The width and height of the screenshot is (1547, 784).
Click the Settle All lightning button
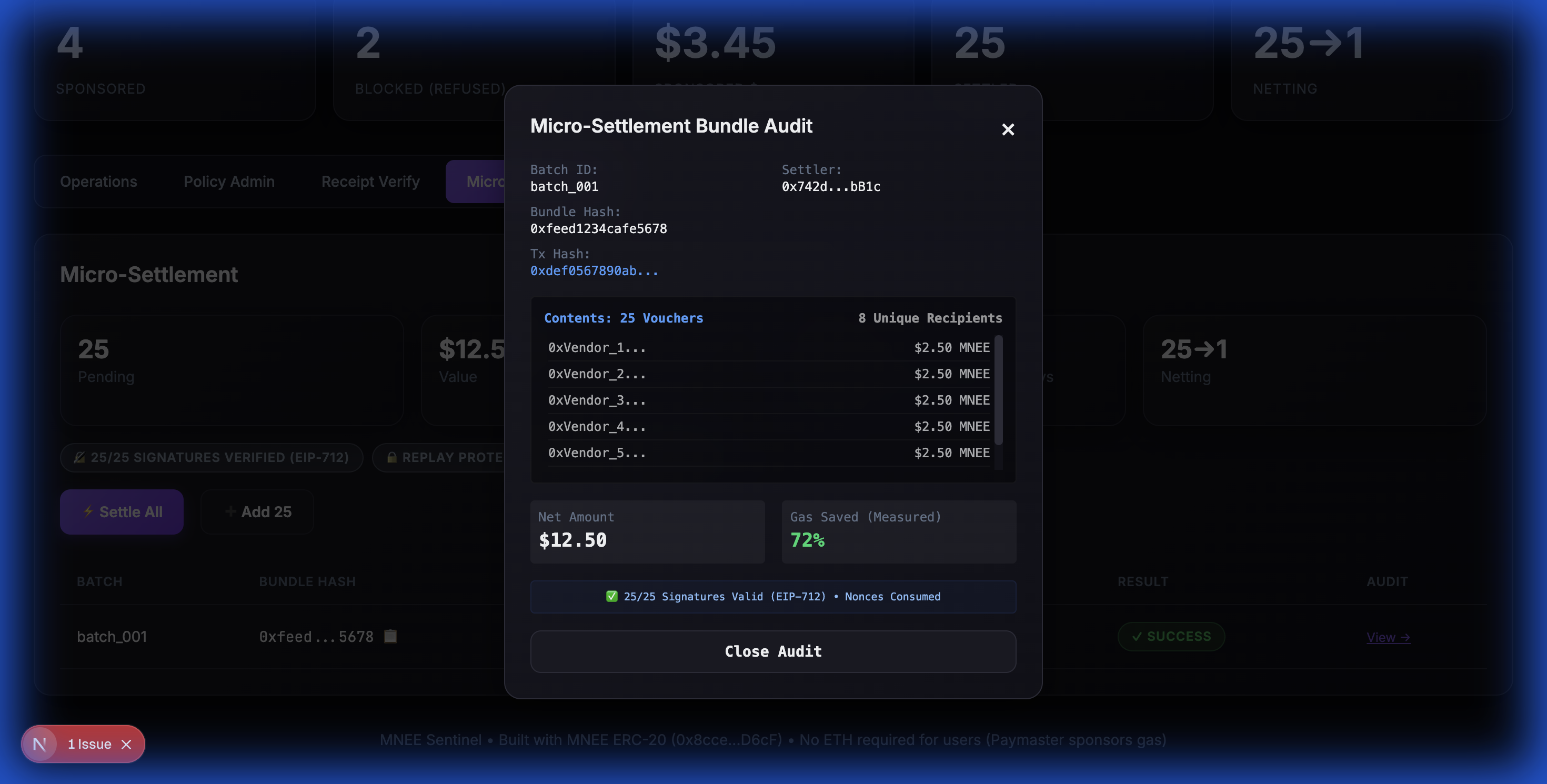122,511
